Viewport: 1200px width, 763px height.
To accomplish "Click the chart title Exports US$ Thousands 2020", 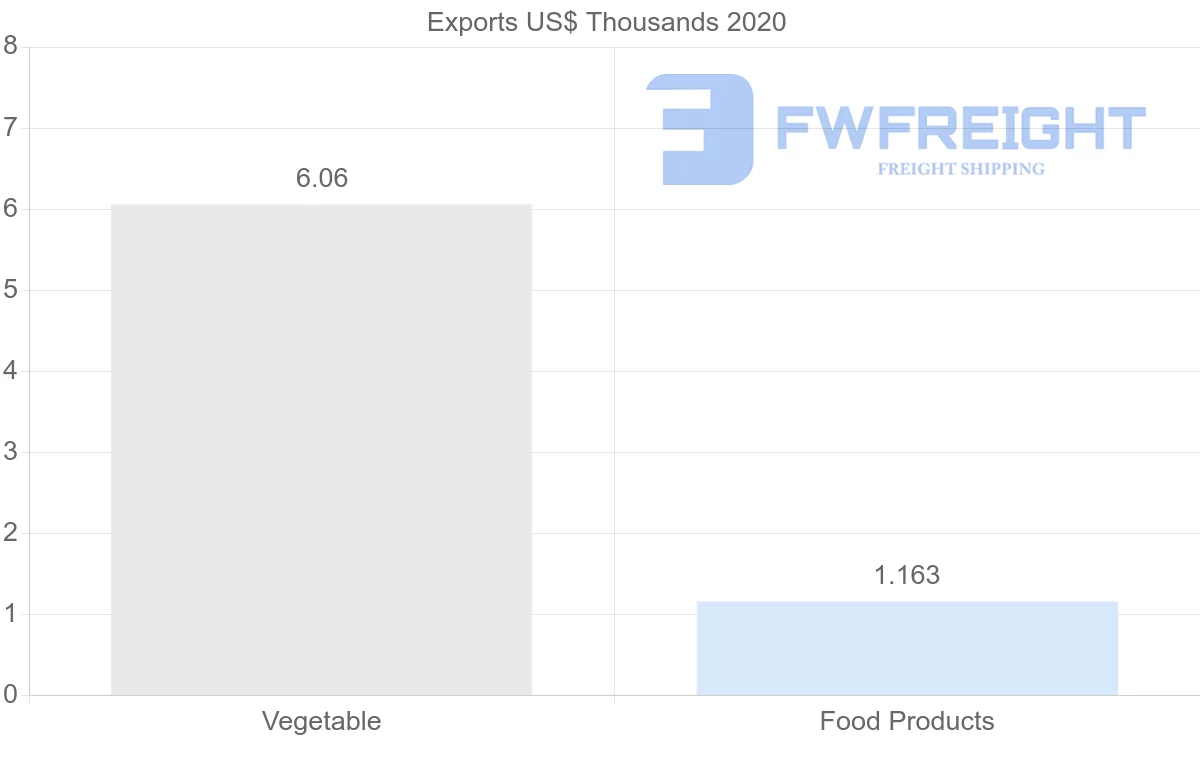I will tap(607, 22).
